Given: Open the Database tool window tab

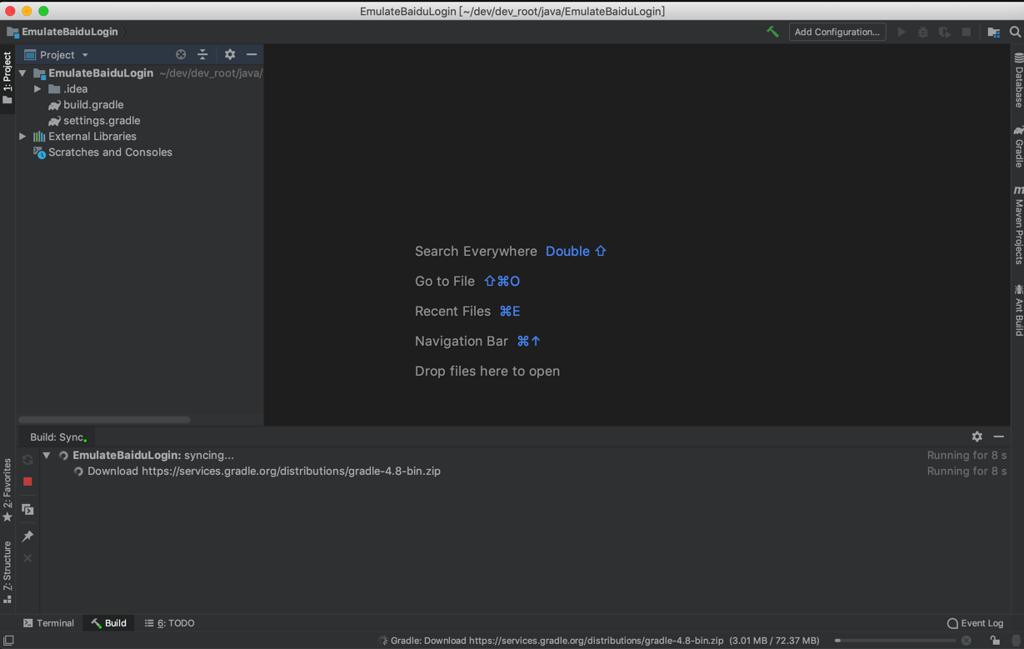Looking at the screenshot, I should tap(1017, 80).
